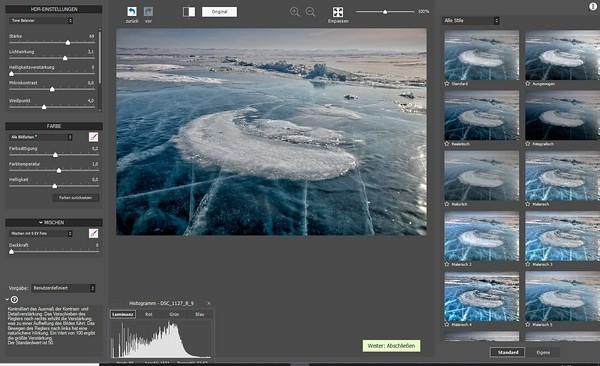Favorite the Malerisch 3 preset star

click(528, 264)
